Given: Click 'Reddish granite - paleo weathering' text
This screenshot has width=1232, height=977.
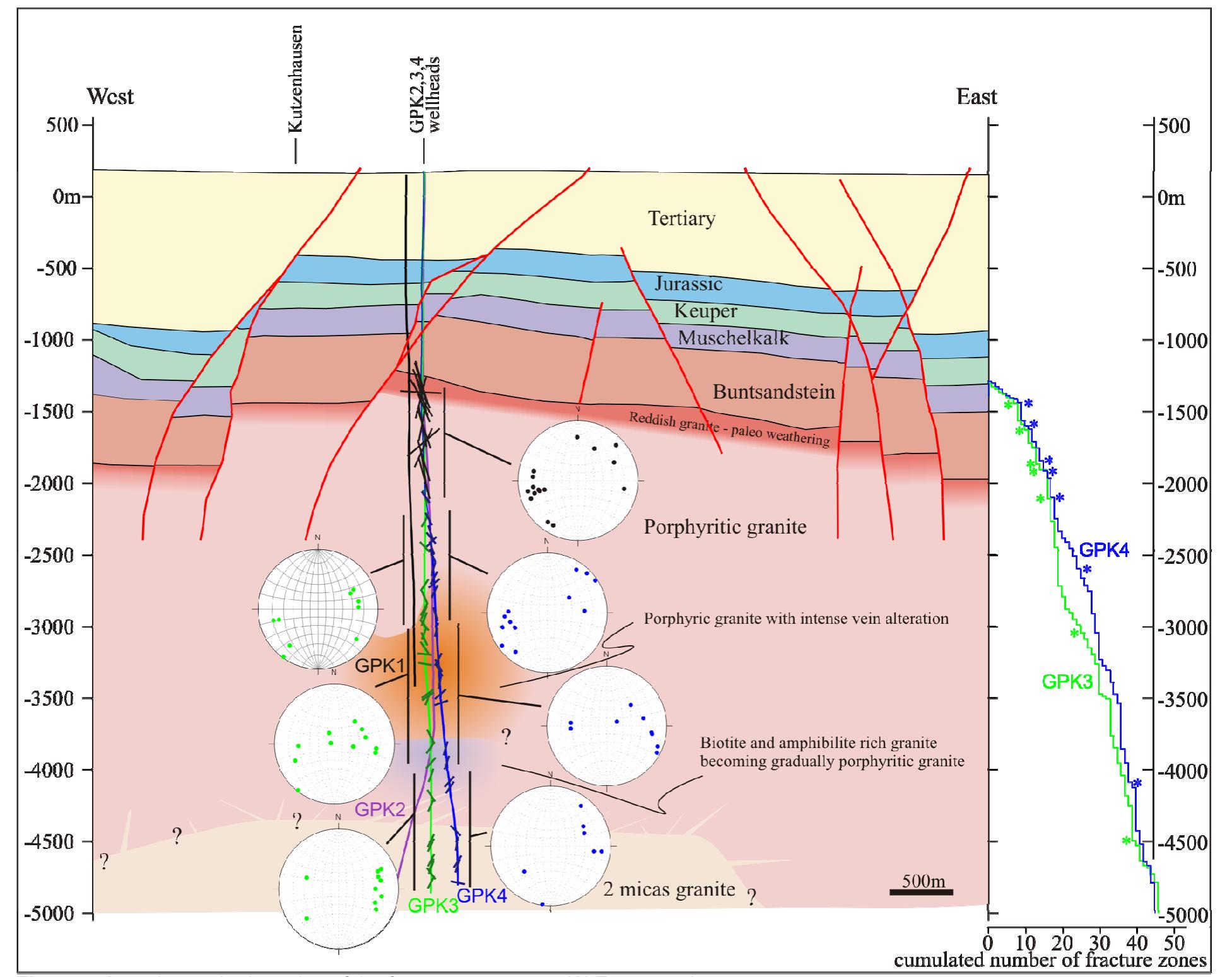Looking at the screenshot, I should [x=729, y=429].
